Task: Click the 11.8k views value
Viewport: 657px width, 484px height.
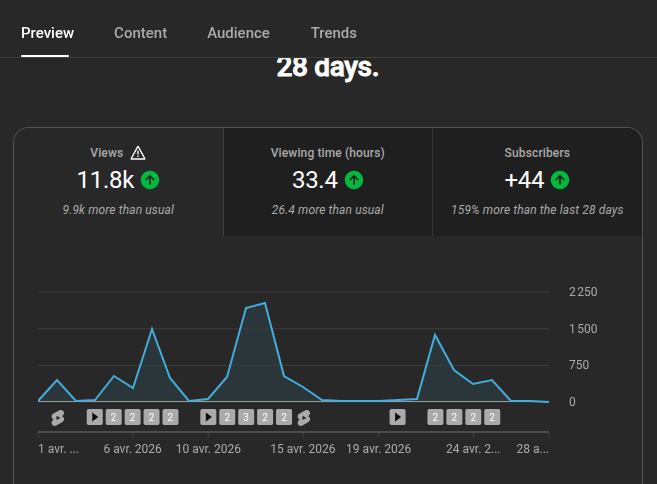Action: (106, 180)
